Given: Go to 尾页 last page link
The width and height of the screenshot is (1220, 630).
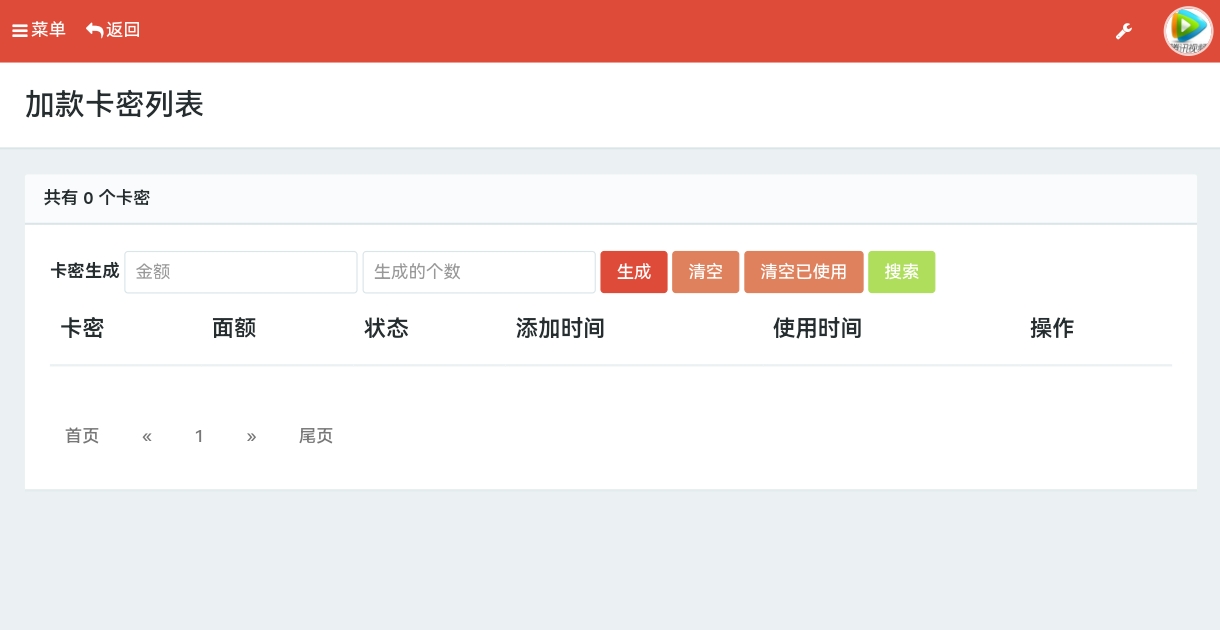Looking at the screenshot, I should (x=316, y=436).
